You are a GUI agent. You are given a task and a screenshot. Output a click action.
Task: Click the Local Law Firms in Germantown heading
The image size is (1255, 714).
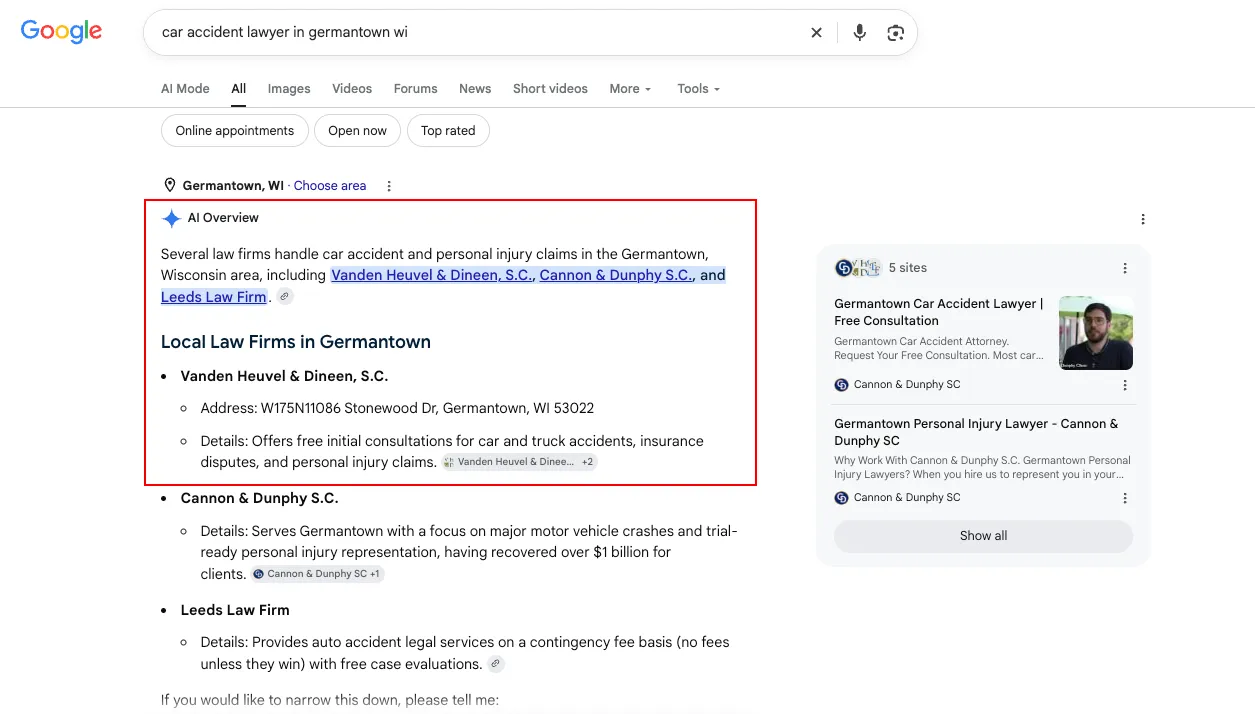click(296, 341)
